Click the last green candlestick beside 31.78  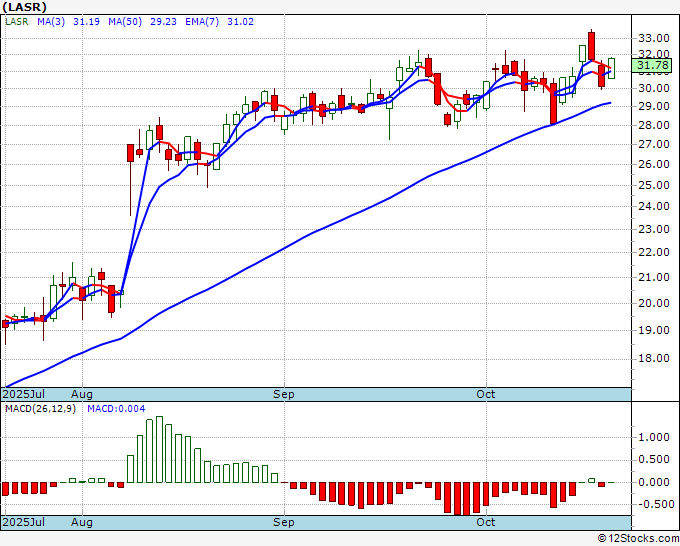611,68
